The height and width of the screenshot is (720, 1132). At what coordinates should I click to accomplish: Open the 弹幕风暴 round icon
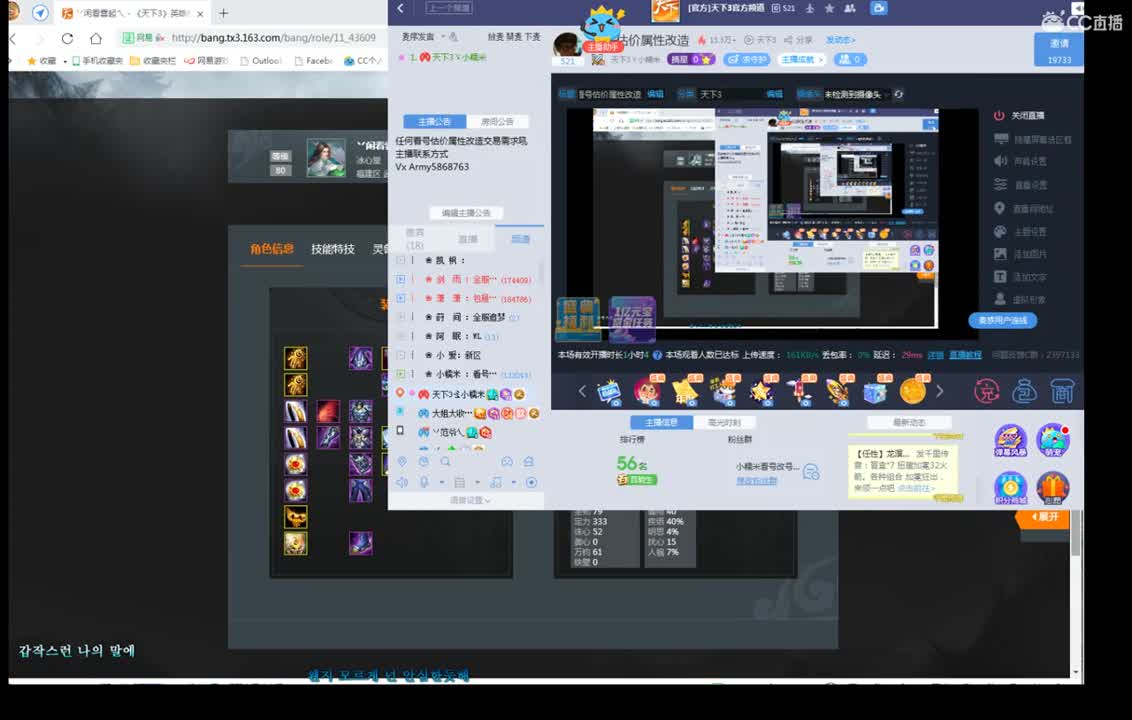(x=1010, y=441)
